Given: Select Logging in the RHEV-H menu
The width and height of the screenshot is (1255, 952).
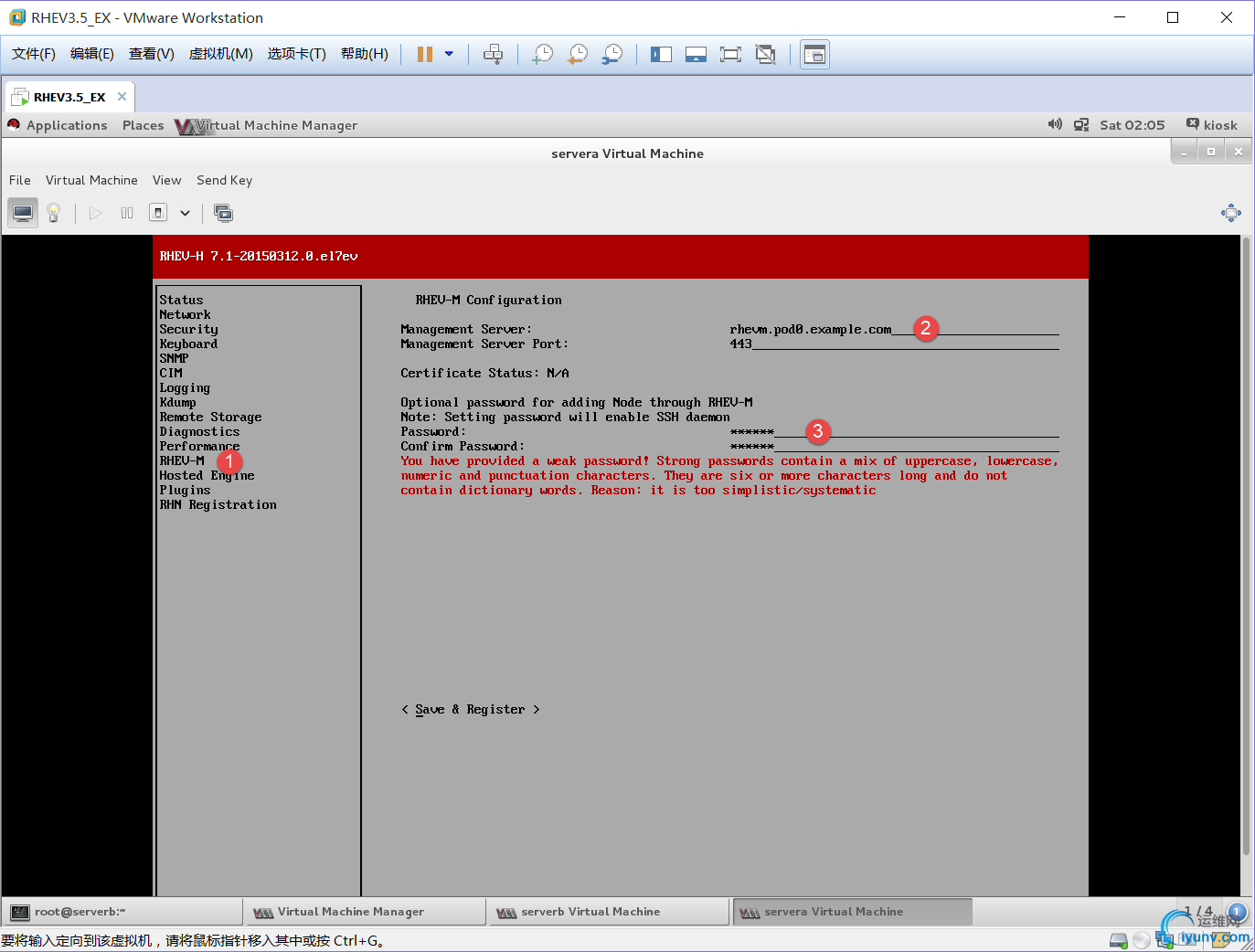Looking at the screenshot, I should [x=185, y=387].
